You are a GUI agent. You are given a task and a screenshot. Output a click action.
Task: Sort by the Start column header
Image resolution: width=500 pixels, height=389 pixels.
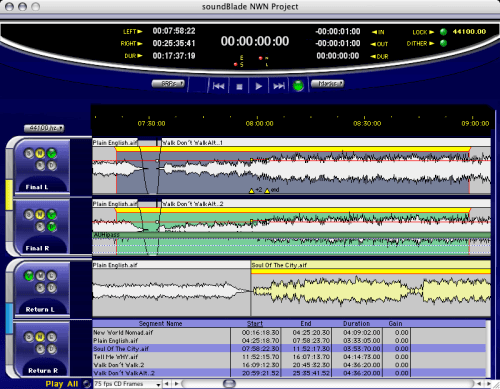pos(255,324)
